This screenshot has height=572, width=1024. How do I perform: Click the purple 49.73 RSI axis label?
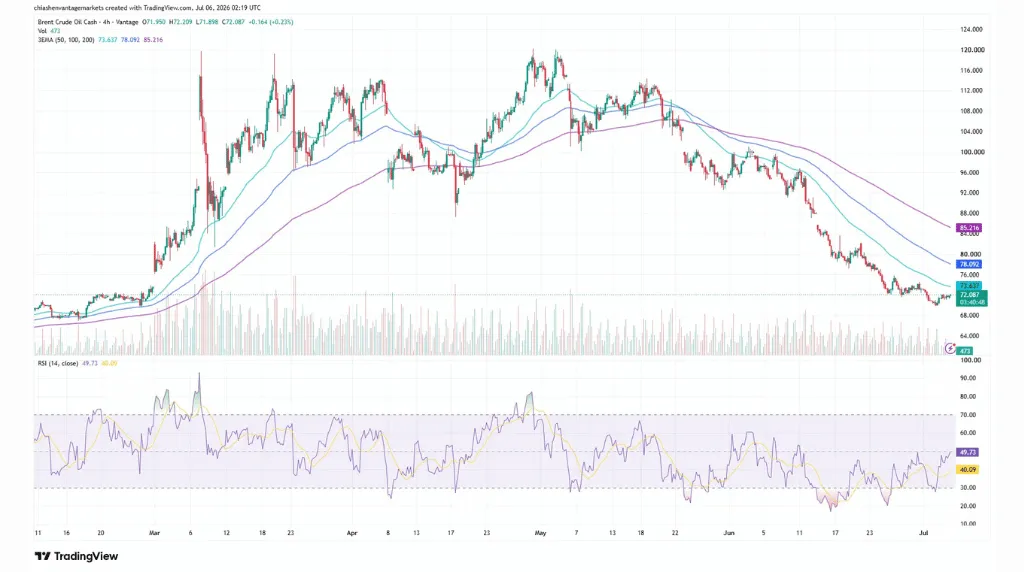point(968,452)
